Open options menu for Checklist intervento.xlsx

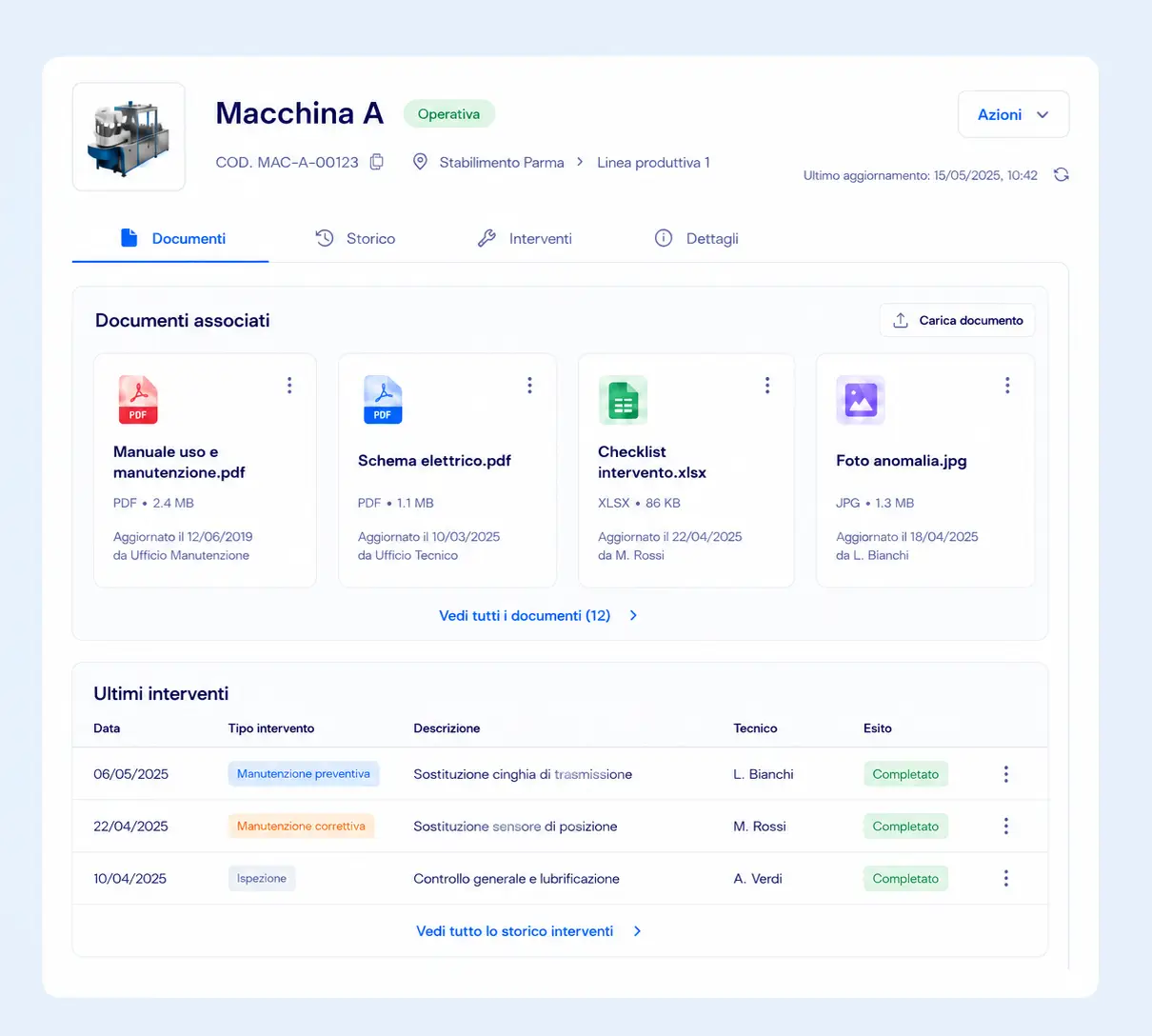click(767, 386)
